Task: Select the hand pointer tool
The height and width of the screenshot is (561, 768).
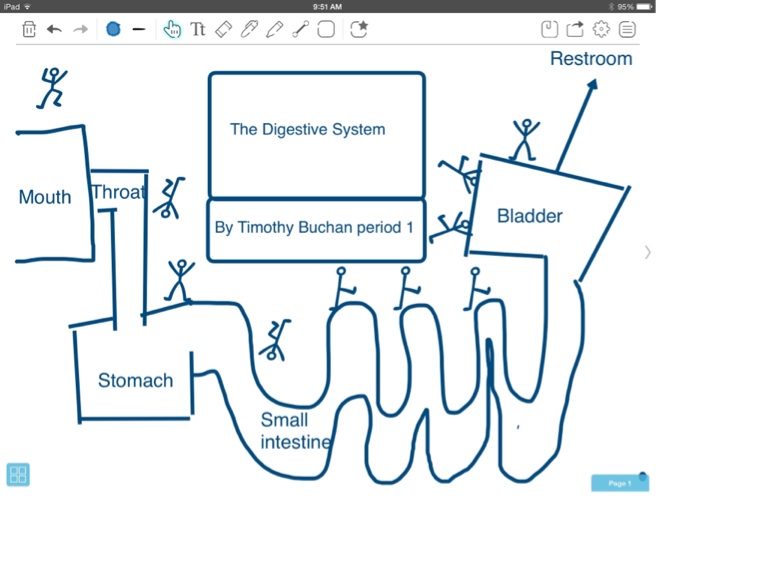Action: click(172, 29)
